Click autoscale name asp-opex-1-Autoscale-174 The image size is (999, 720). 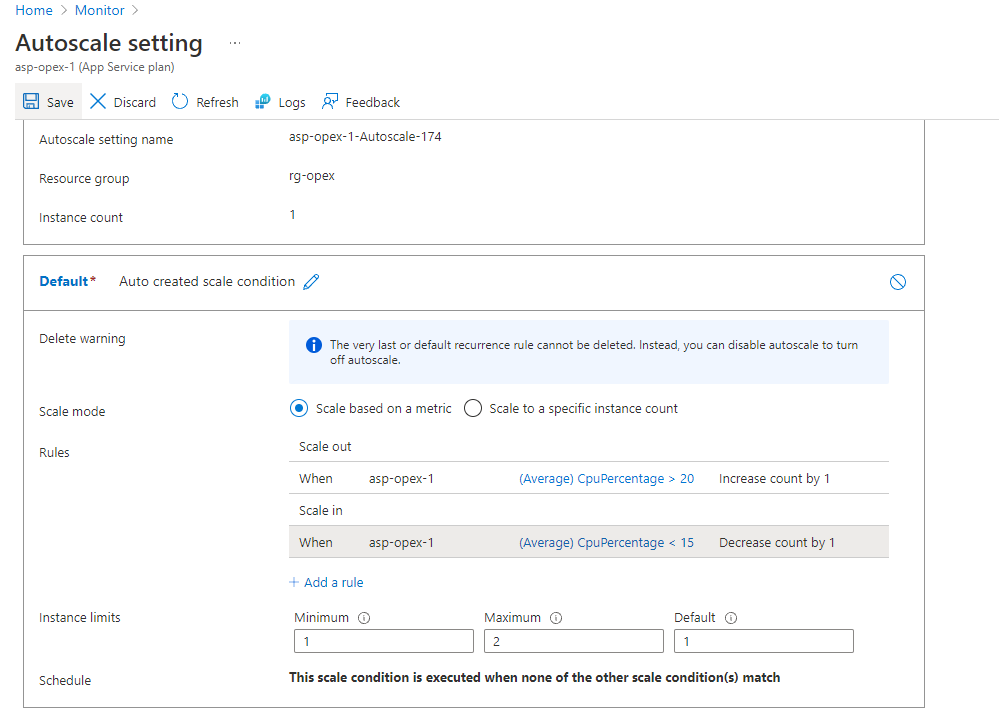[365, 136]
